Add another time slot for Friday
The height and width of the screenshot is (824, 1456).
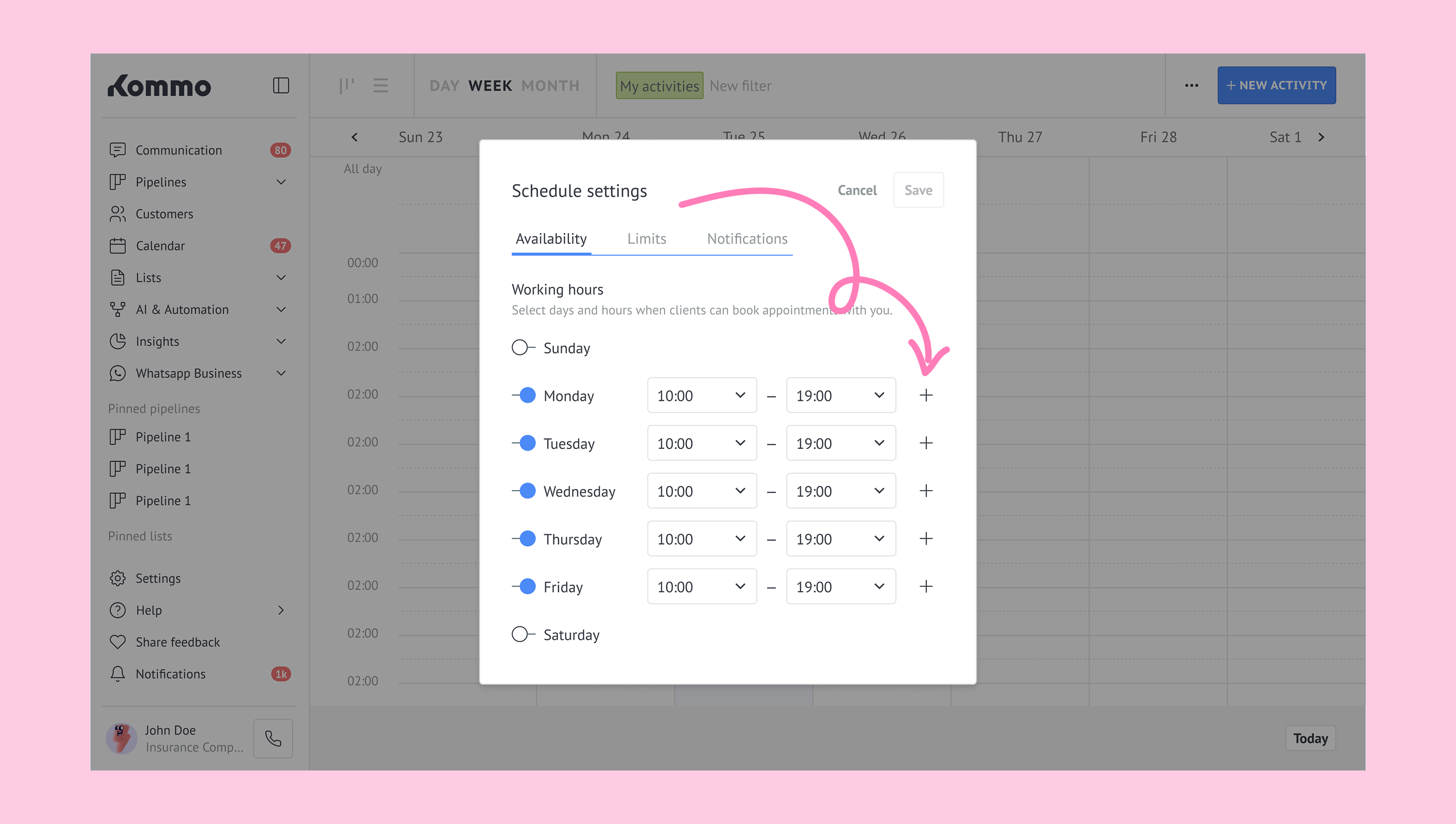(x=926, y=586)
